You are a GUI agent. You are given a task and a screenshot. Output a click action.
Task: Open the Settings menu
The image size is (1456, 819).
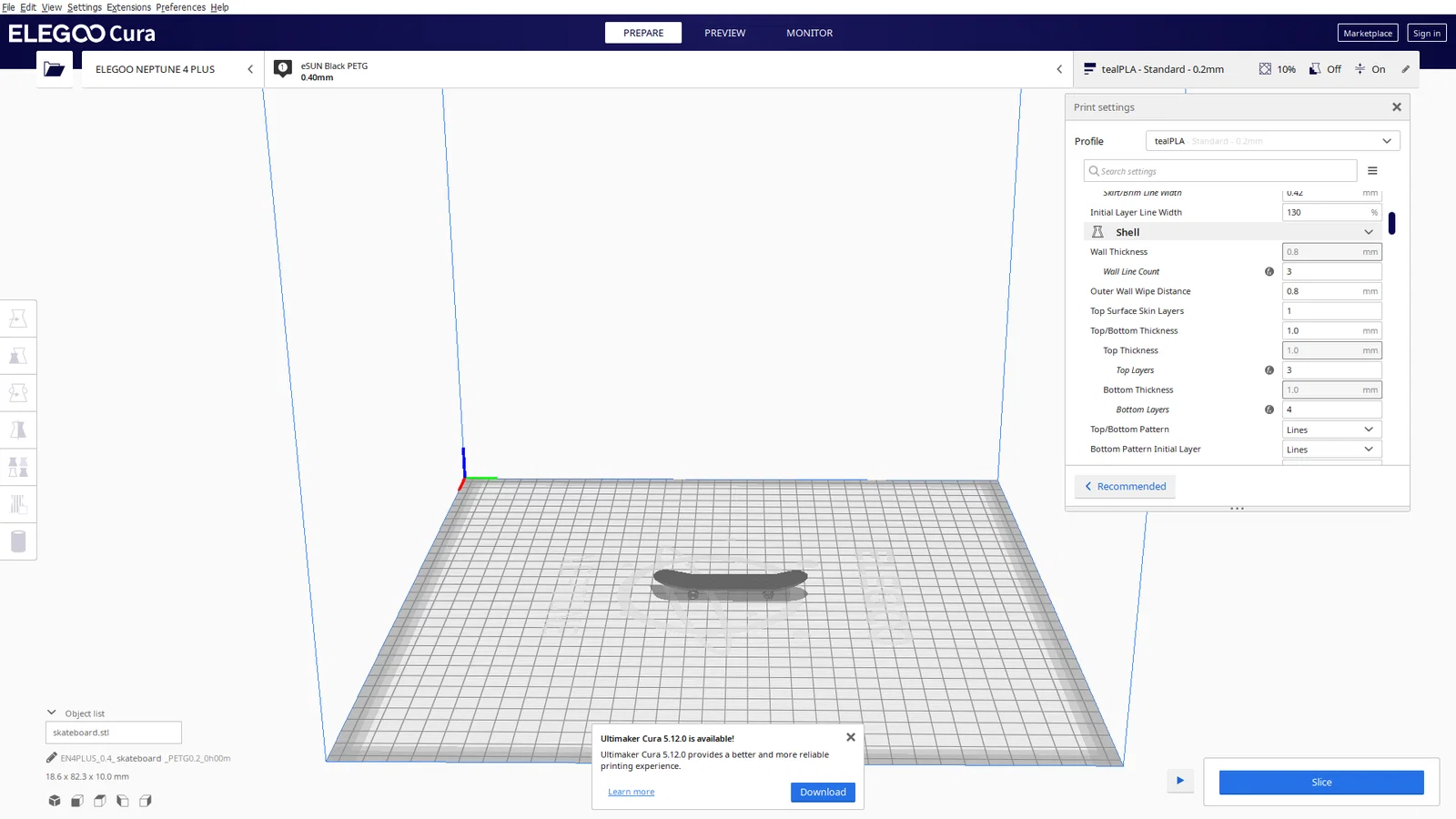pyautogui.click(x=85, y=7)
